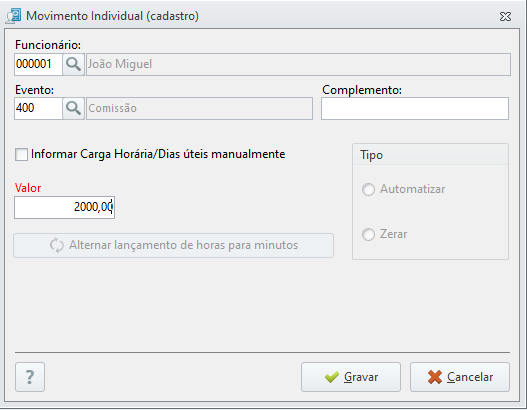
Task: Click the Comissão event description field
Action: 199,109
